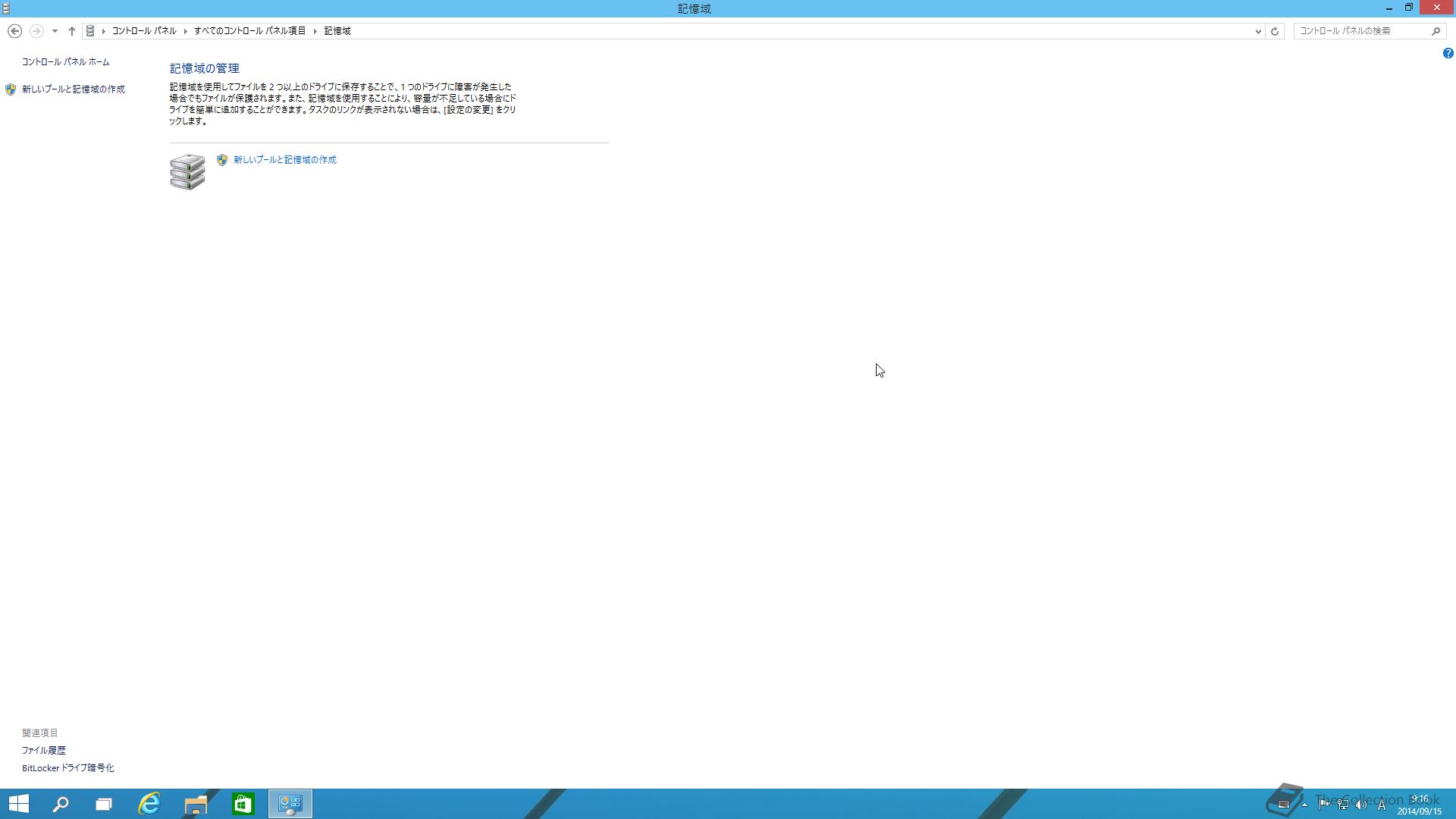Open the Store app from the taskbar
This screenshot has width=1456, height=819.
(x=243, y=804)
